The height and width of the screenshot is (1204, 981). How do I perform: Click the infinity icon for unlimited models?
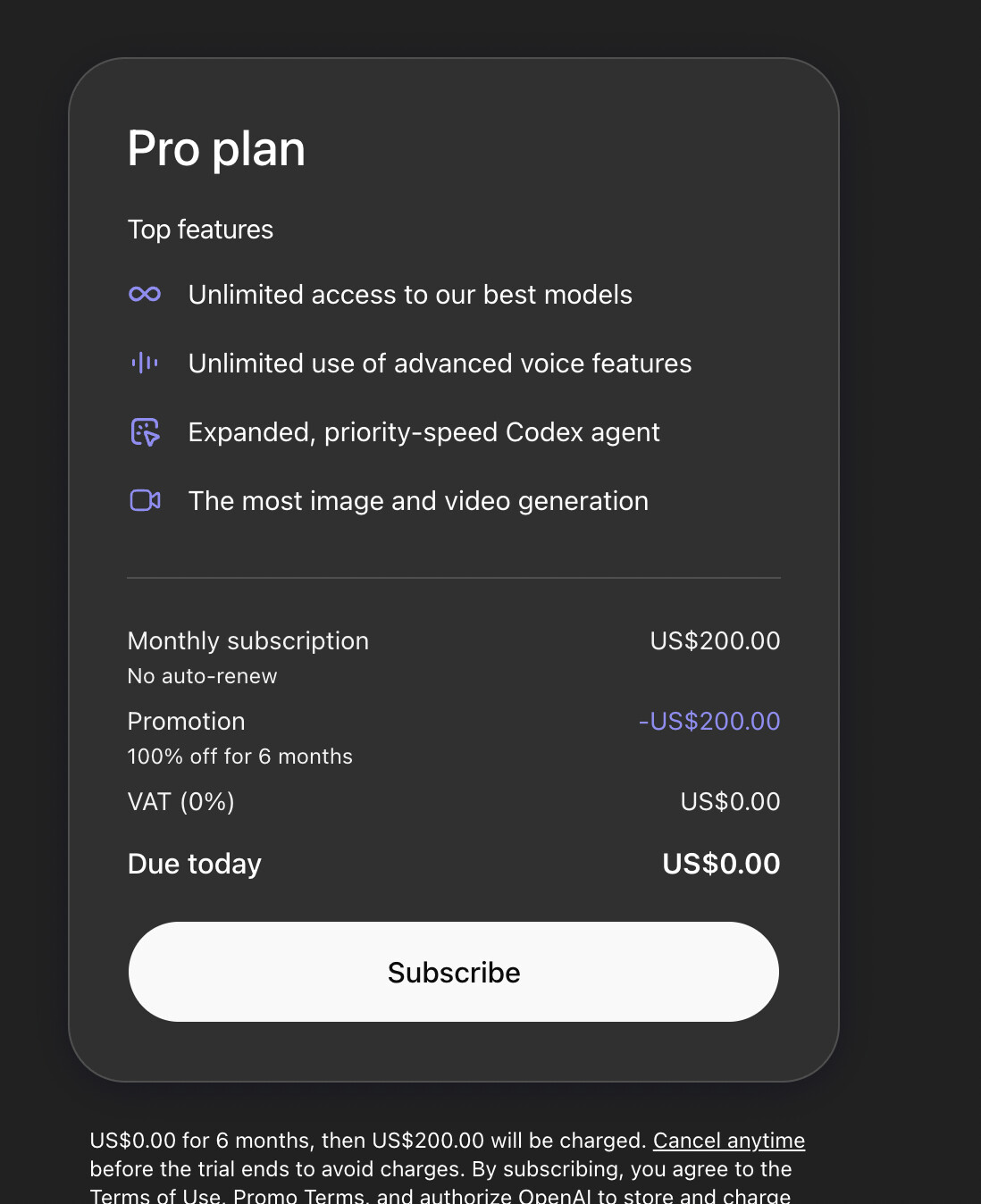point(145,294)
